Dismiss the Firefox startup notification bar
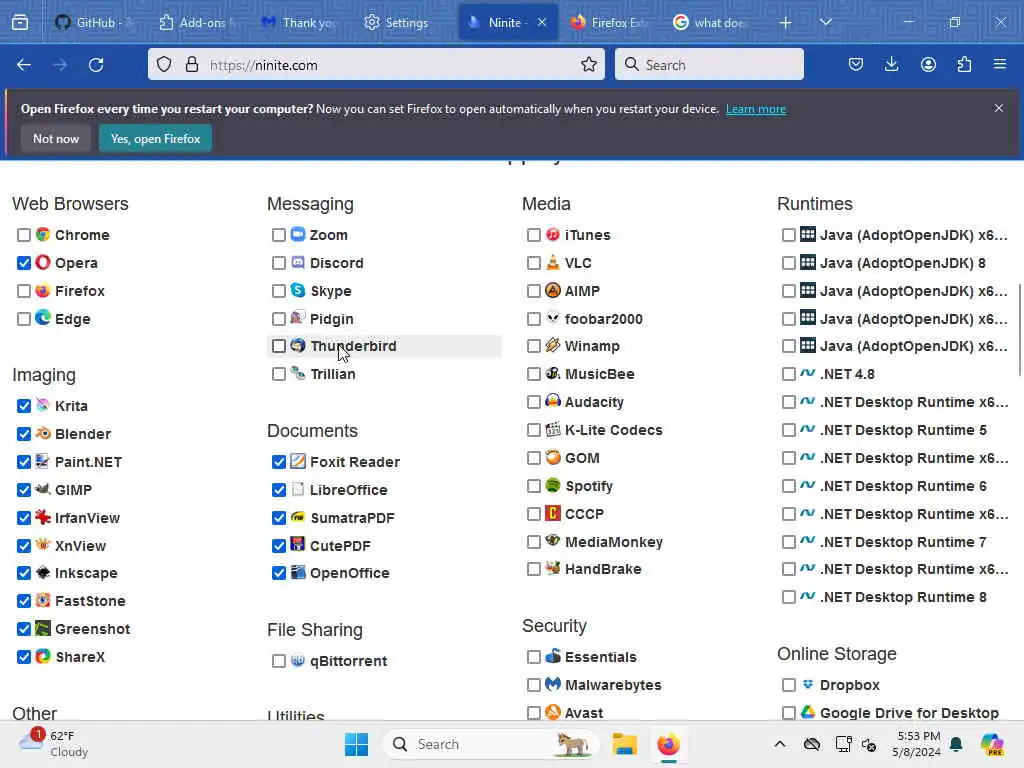Screen dimensions: 1024x768 [999, 108]
